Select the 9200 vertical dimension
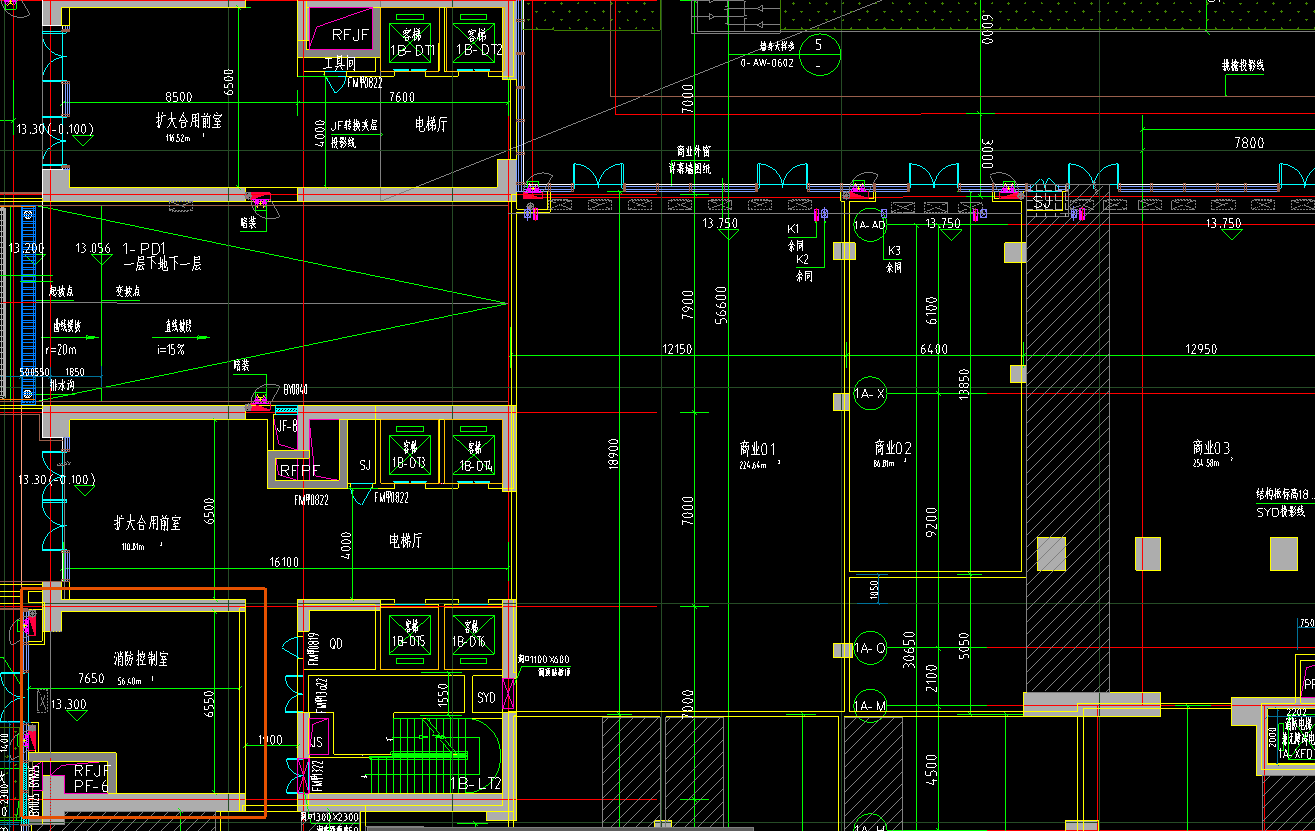The image size is (1315, 831). 932,523
